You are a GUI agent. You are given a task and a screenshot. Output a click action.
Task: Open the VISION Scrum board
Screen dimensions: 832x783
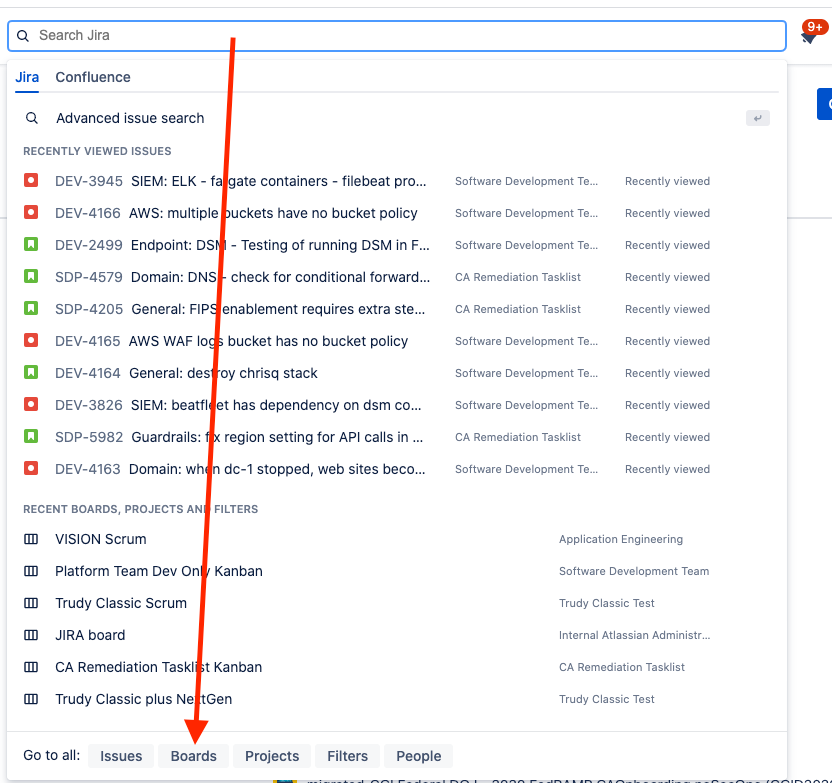[396, 539]
